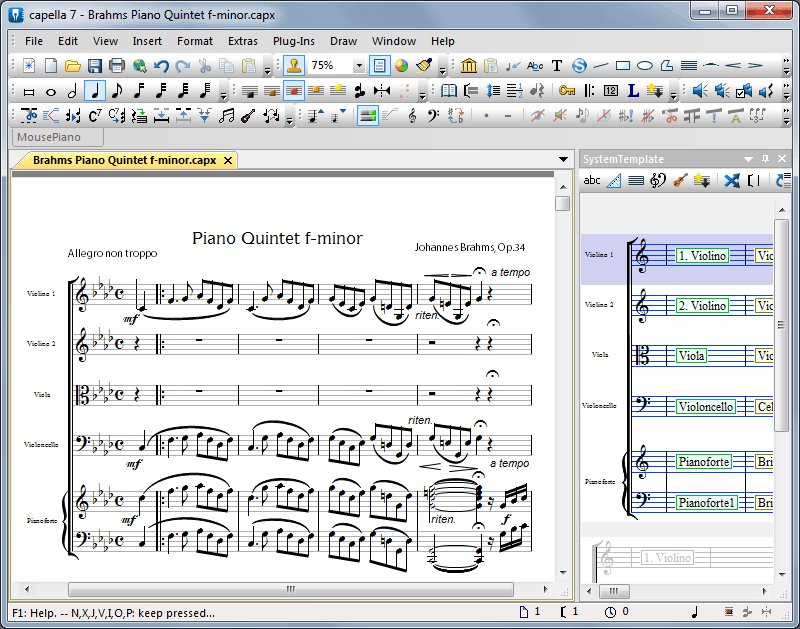Viewport: 800px width, 629px height.
Task: Insert a crescendo hairpin
Action: click(x=733, y=65)
